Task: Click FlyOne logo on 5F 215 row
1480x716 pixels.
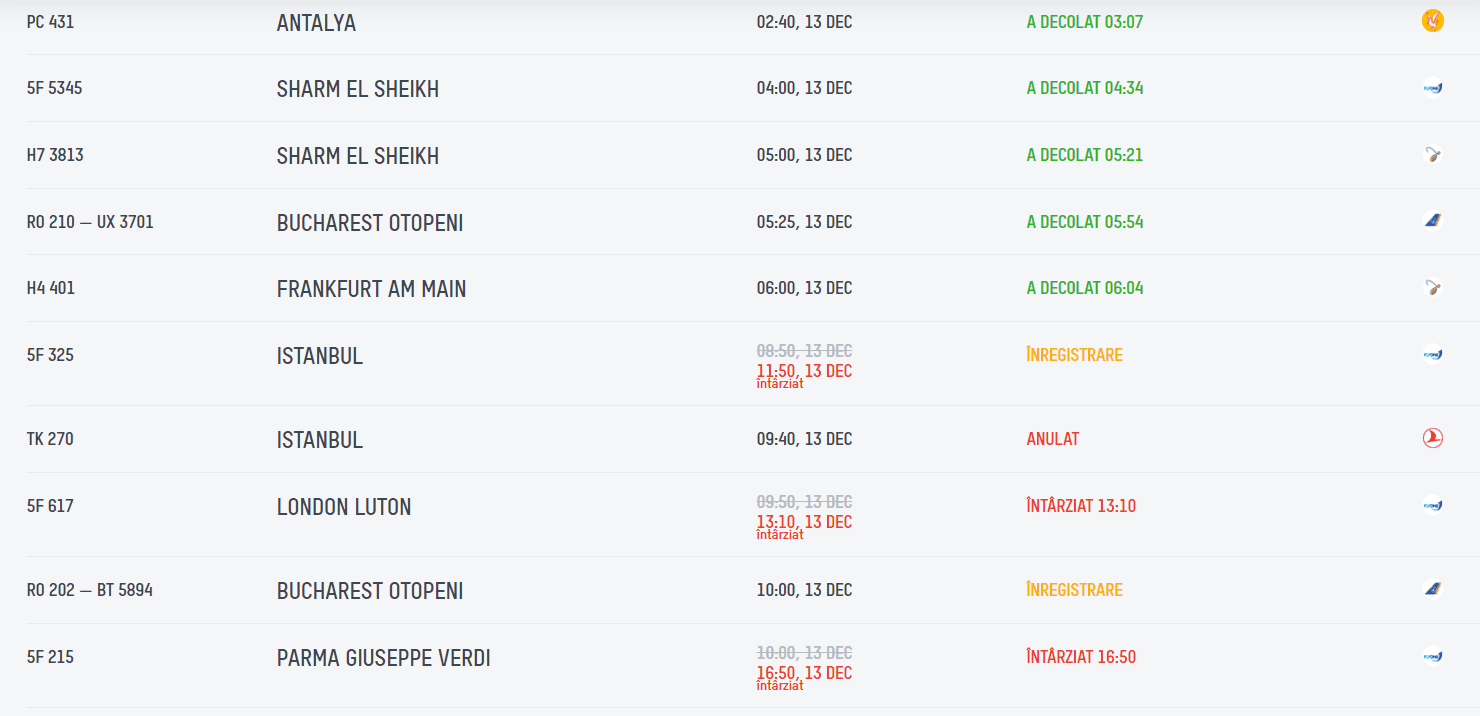Action: (1432, 657)
